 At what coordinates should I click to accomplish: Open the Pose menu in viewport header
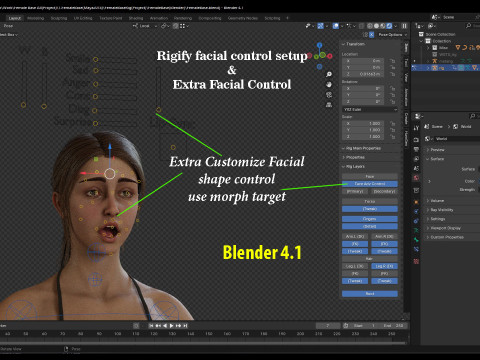click(8, 26)
